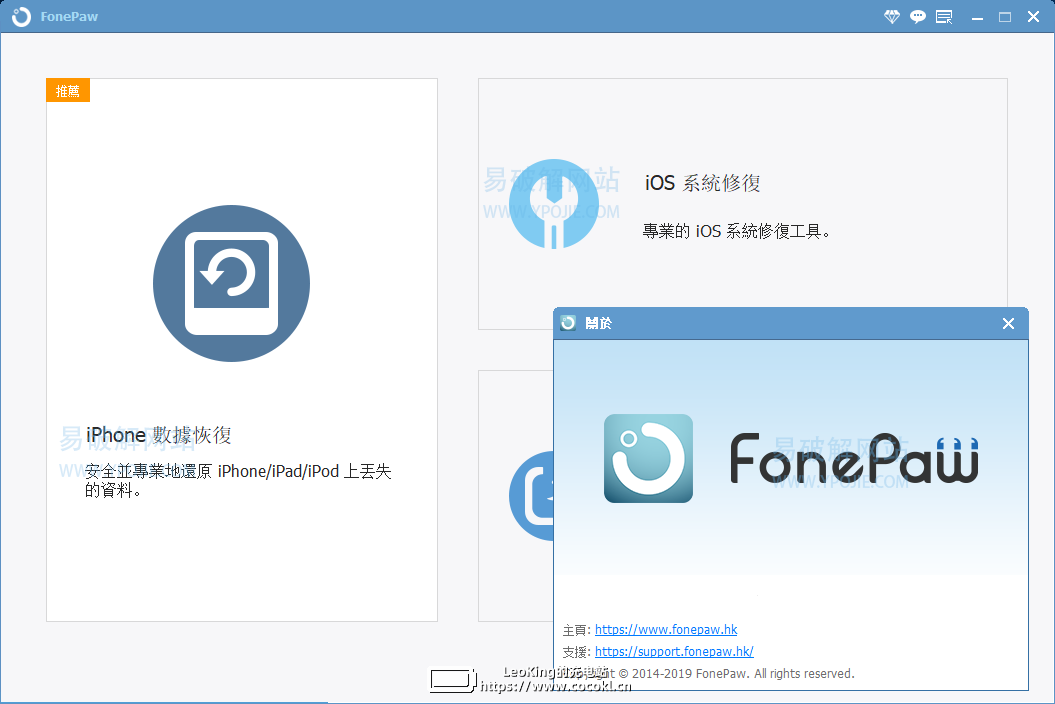Click the FonePaw wordmark in about dialog
The height and width of the screenshot is (704, 1055).
(x=854, y=458)
